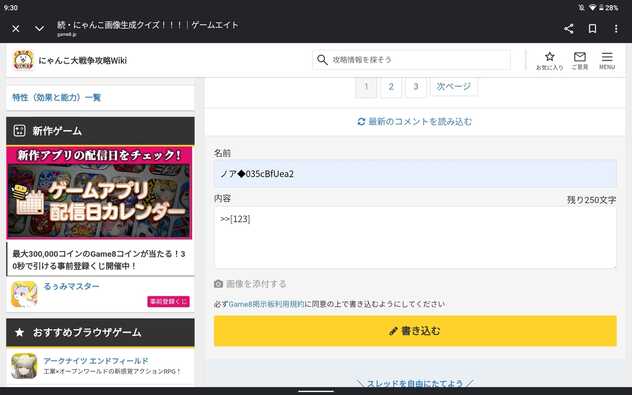Click the 新作ゲーム dice icon
The height and width of the screenshot is (395, 632).
[x=19, y=131]
